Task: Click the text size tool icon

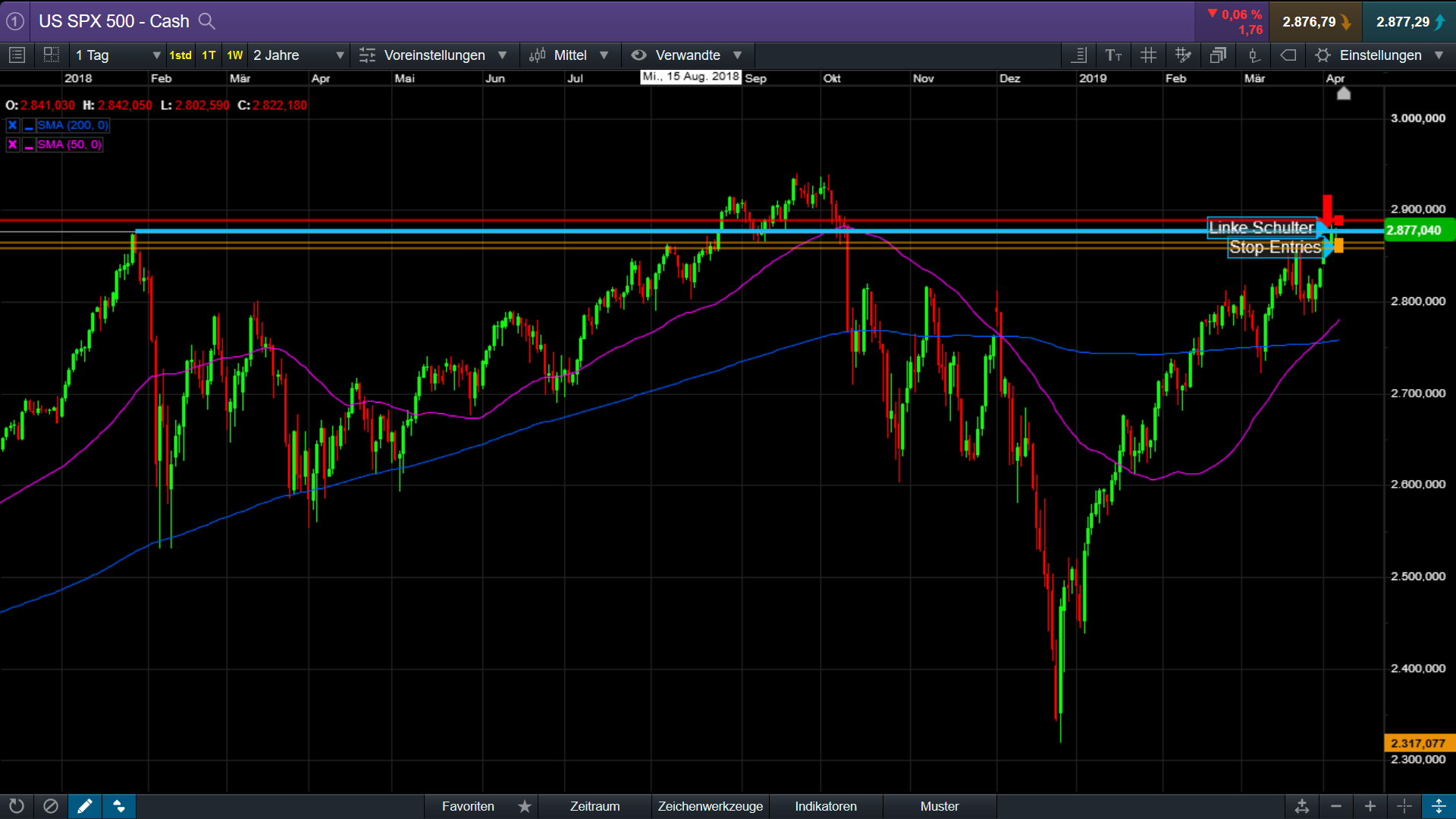Action: (x=1113, y=55)
